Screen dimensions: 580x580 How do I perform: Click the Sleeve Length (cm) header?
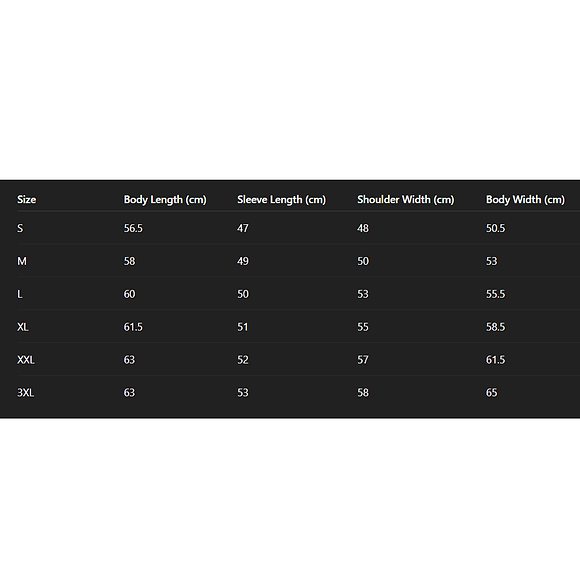[x=281, y=200]
